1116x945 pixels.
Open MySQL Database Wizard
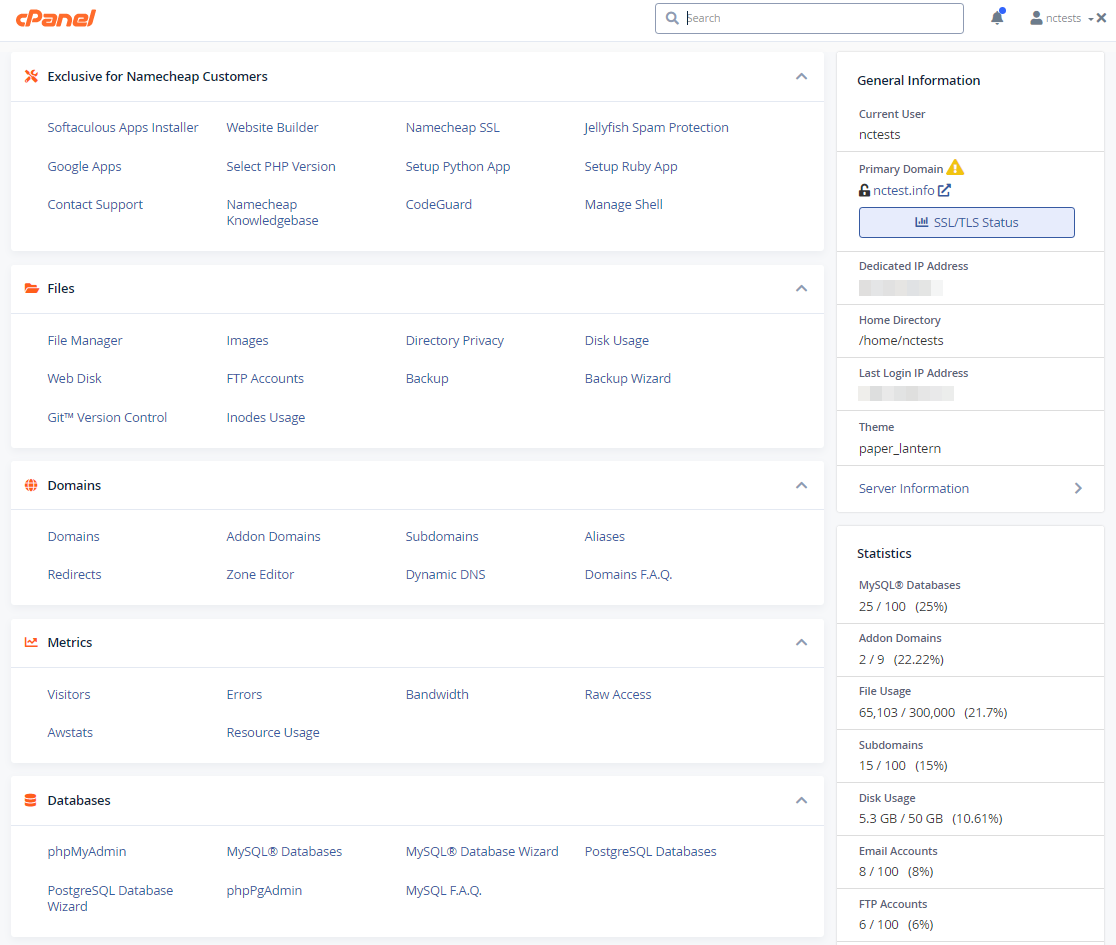[x=482, y=852]
